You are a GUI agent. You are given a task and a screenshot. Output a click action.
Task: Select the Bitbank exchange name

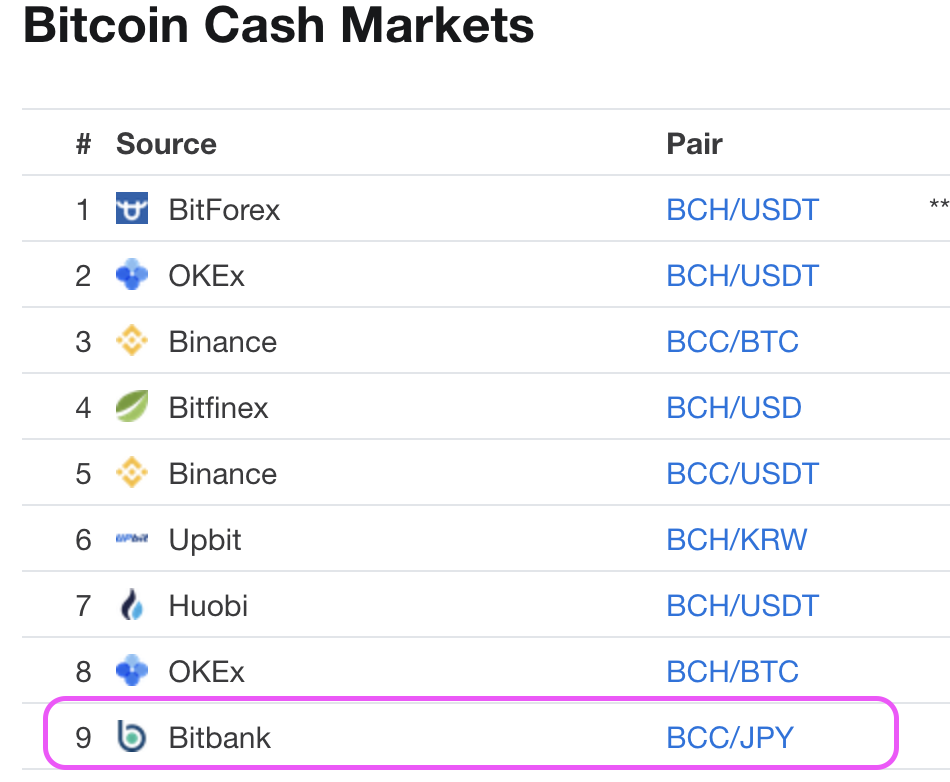pyautogui.click(x=219, y=738)
